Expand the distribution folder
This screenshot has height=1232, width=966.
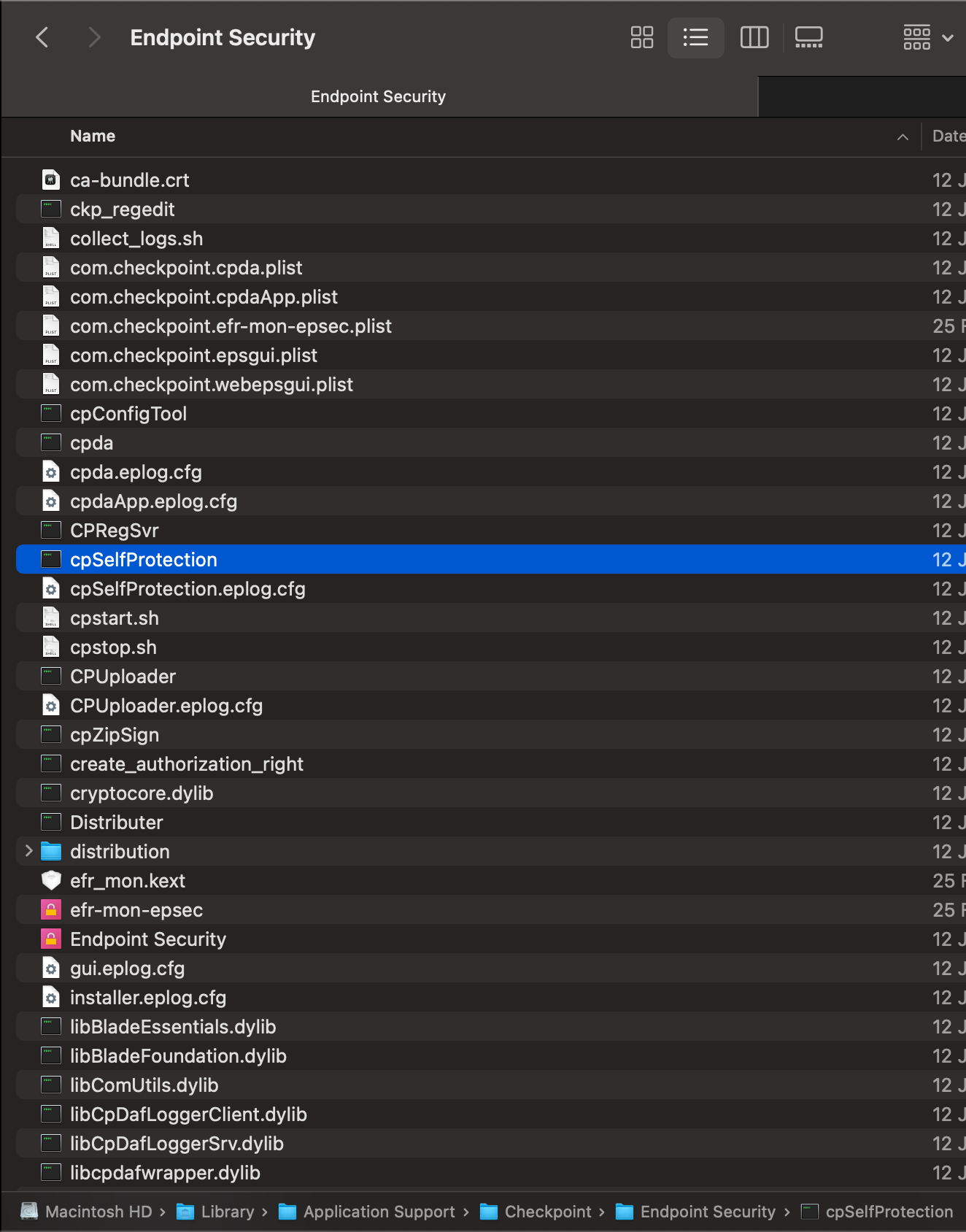click(x=28, y=851)
